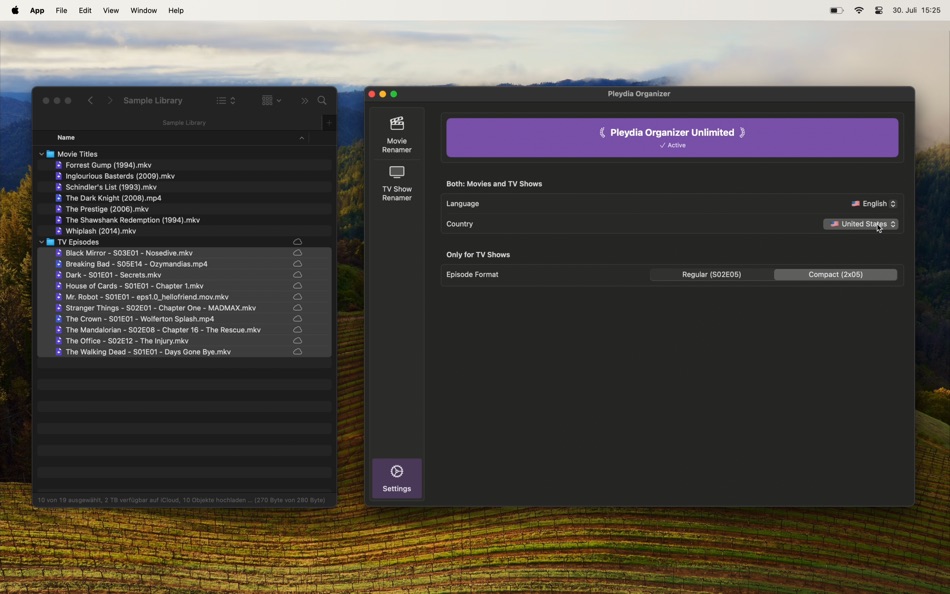Select Forrest Gump (1994).mkv file
This screenshot has width=950, height=594.
[108, 165]
